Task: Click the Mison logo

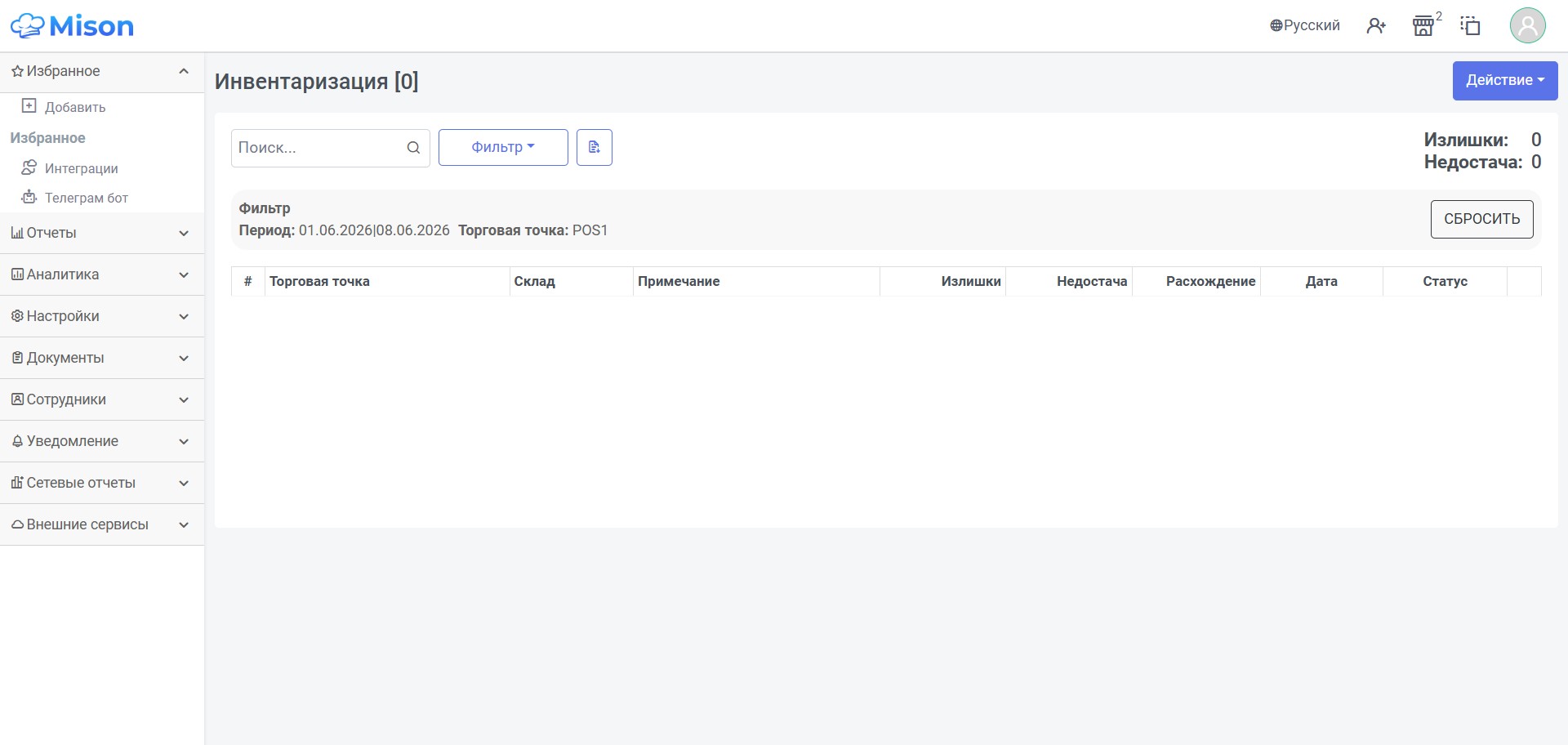Action: tap(72, 26)
